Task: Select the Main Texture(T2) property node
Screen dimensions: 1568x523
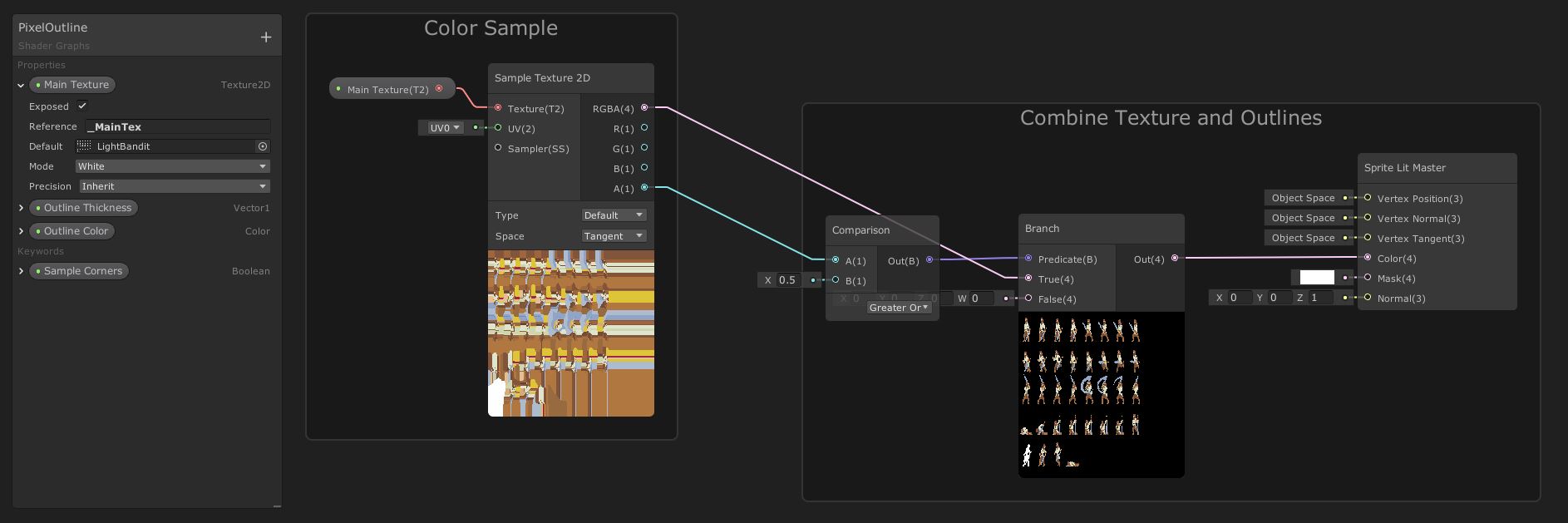Action: (387, 89)
